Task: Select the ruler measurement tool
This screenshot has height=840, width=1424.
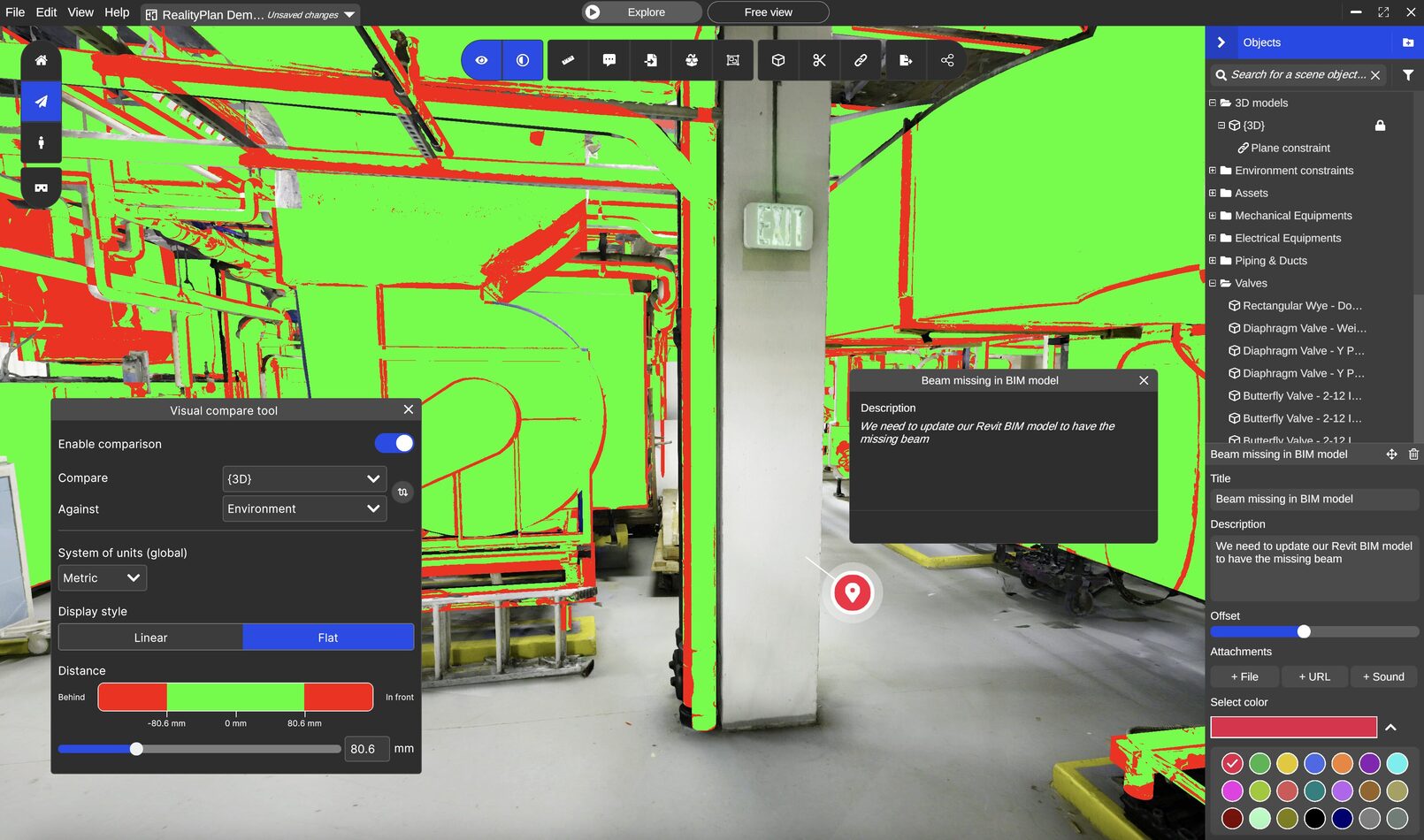Action: [x=568, y=60]
